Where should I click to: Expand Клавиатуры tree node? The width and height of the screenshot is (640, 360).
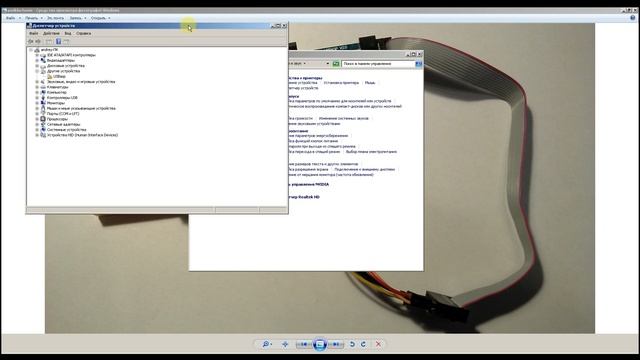37,87
